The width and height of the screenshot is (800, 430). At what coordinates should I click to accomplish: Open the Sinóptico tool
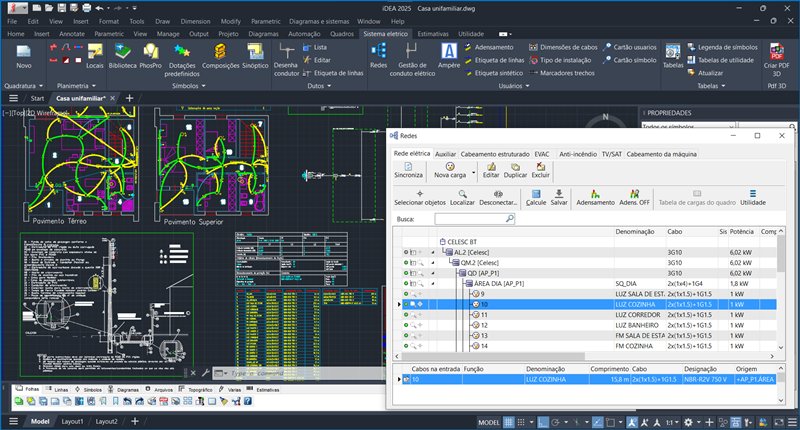click(255, 56)
